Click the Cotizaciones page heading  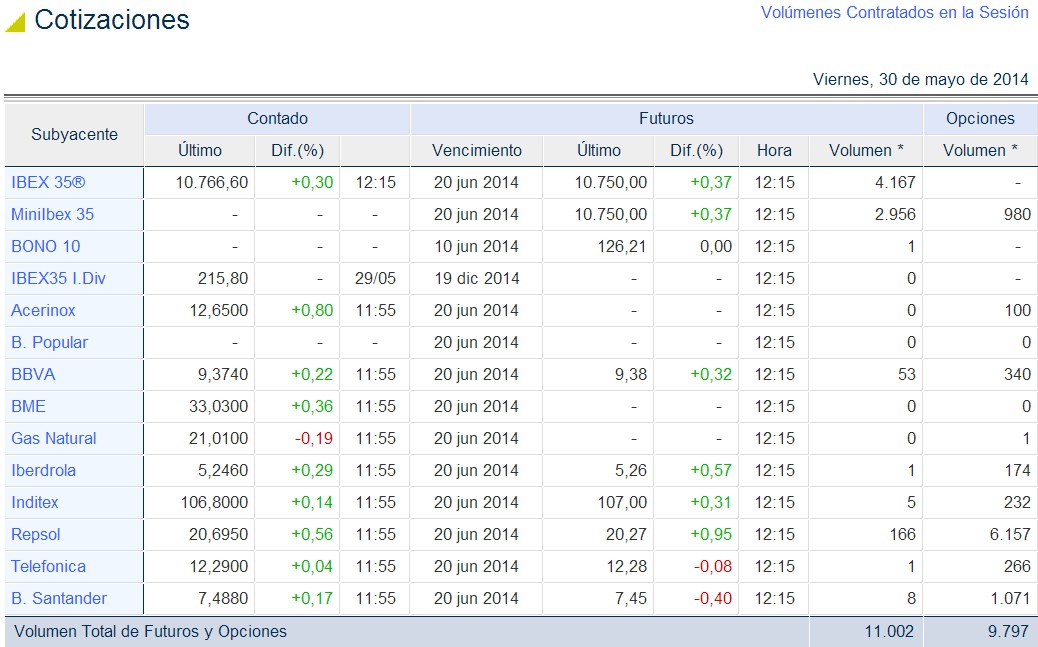click(112, 19)
